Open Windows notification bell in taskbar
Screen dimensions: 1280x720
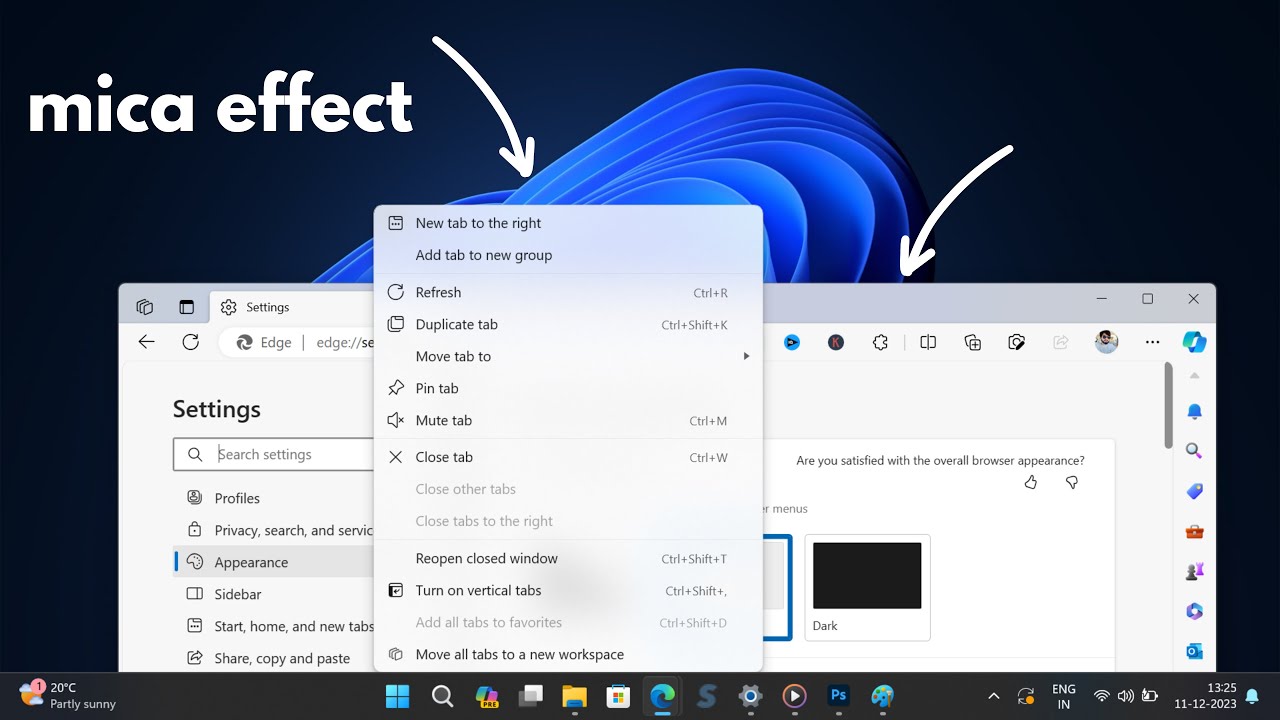point(1252,696)
